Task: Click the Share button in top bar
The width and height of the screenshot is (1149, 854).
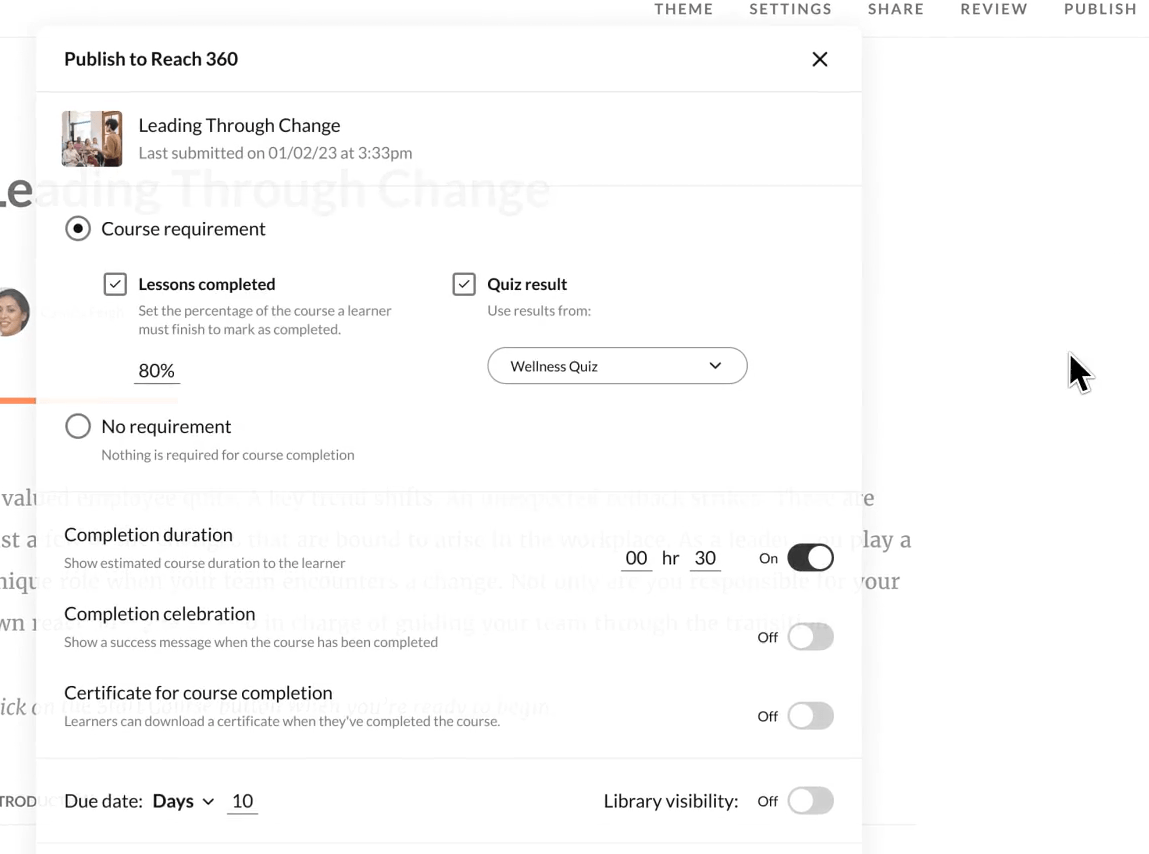Action: (896, 9)
